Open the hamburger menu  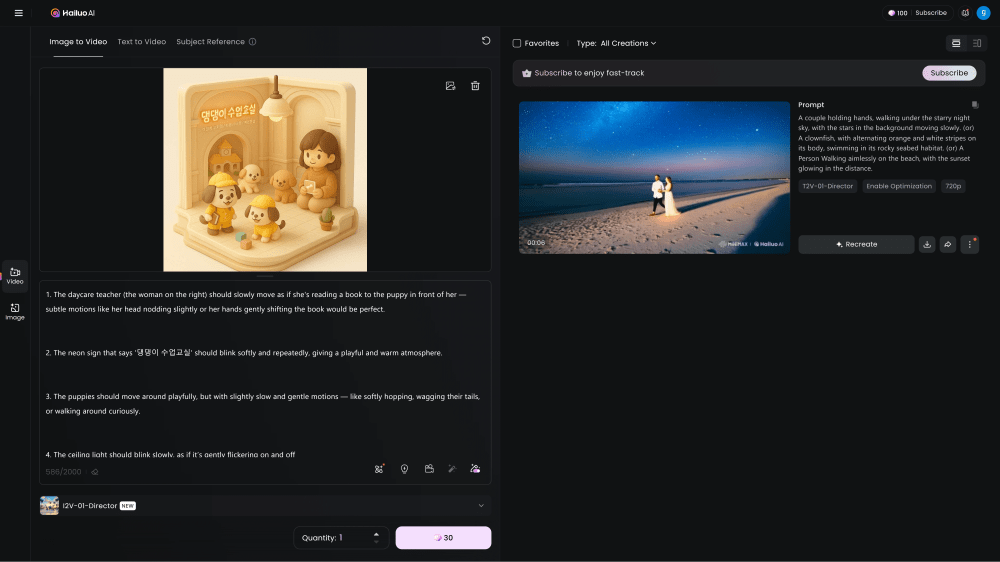pyautogui.click(x=18, y=13)
